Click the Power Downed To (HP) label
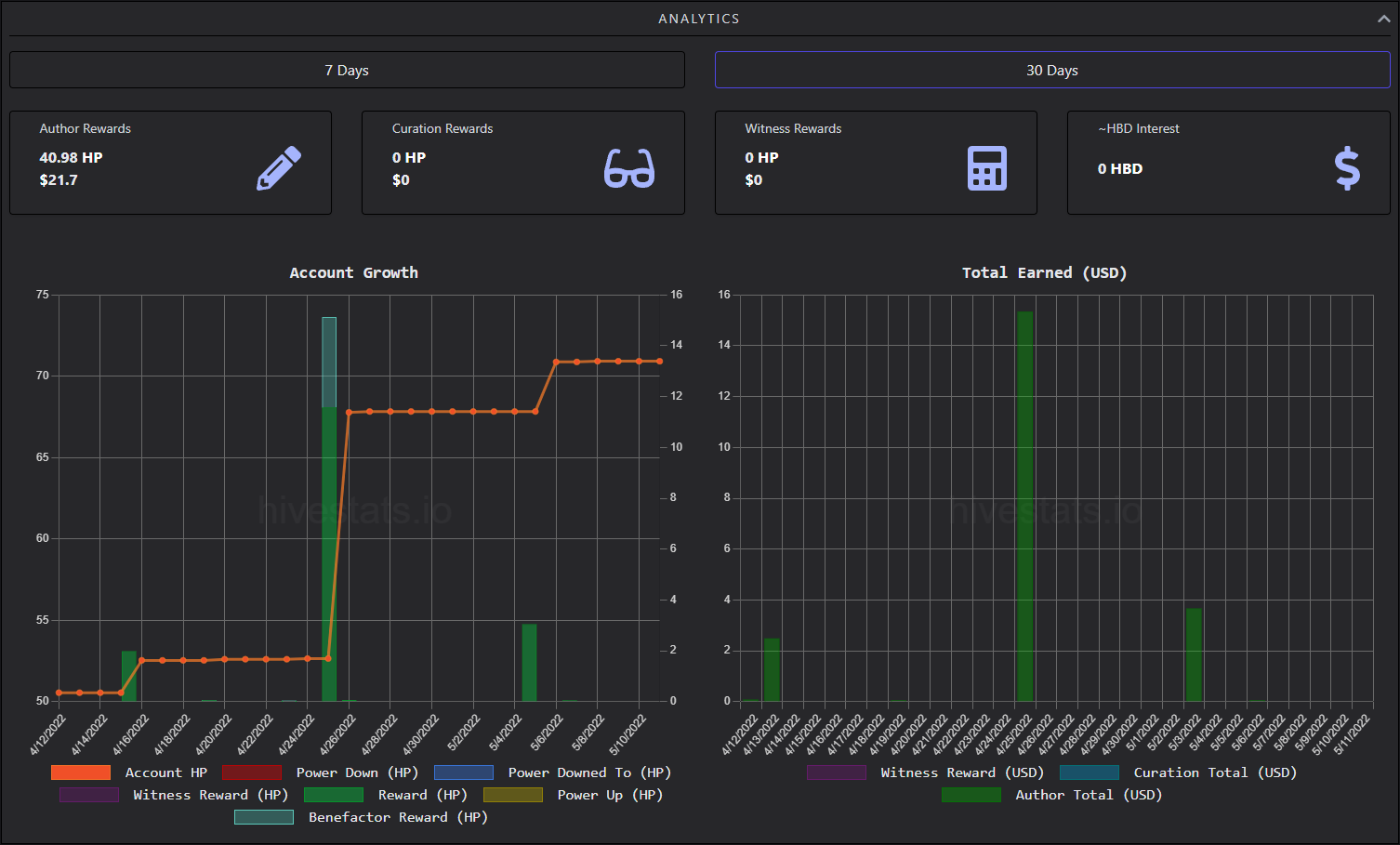Image resolution: width=1400 pixels, height=845 pixels. [589, 772]
